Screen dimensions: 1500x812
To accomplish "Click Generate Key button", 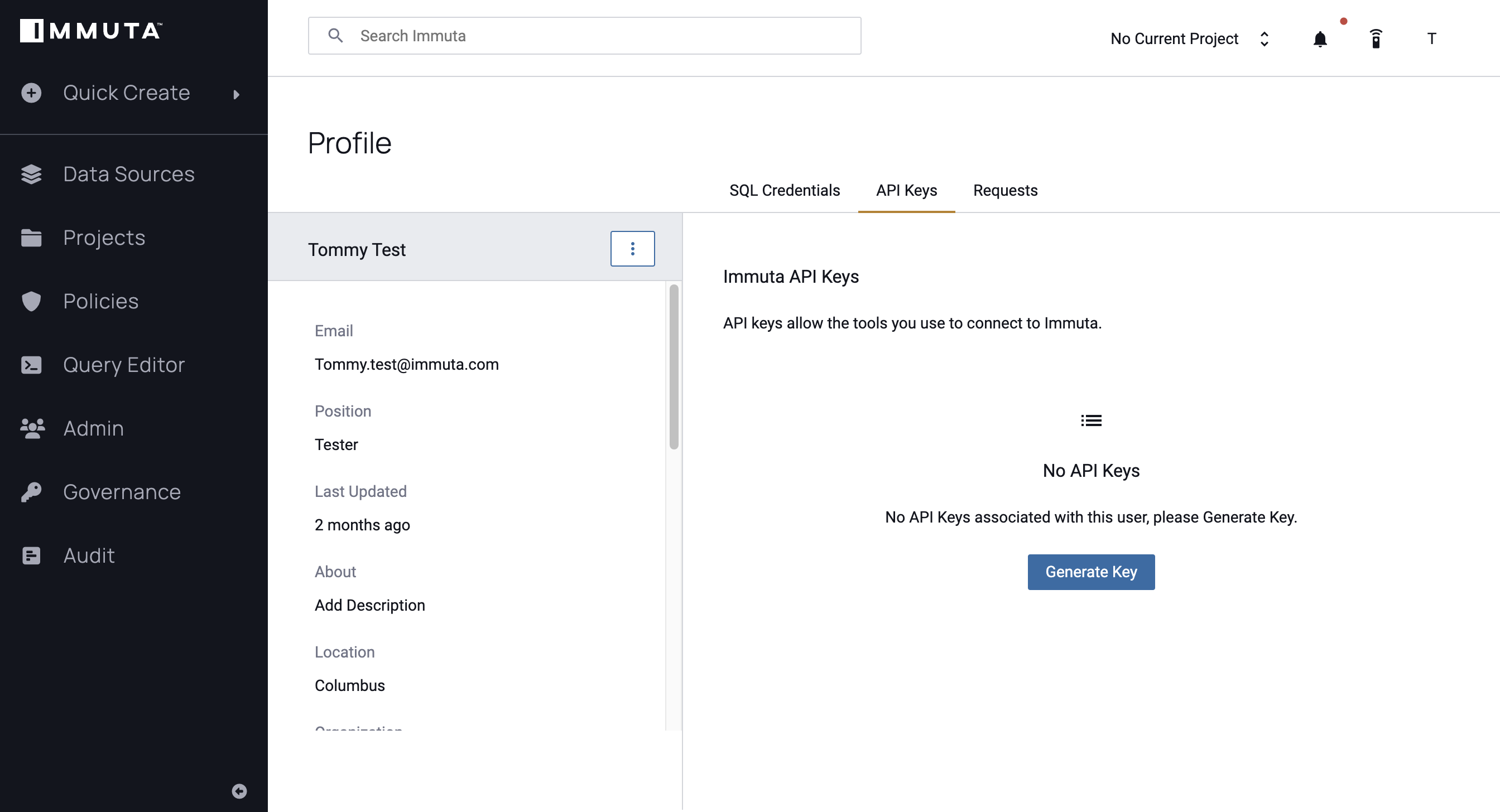I will 1091,572.
